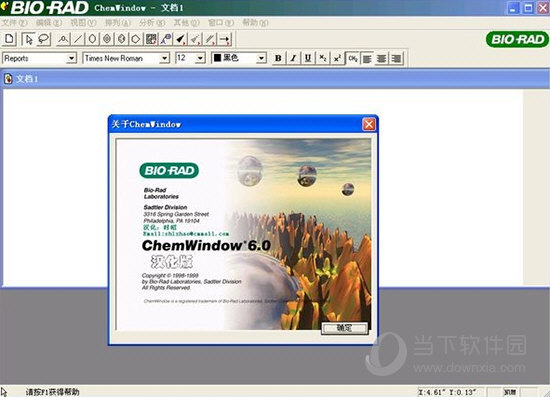Open the 文件 menu
Image resolution: width=550 pixels, height=397 pixels.
[x=14, y=23]
